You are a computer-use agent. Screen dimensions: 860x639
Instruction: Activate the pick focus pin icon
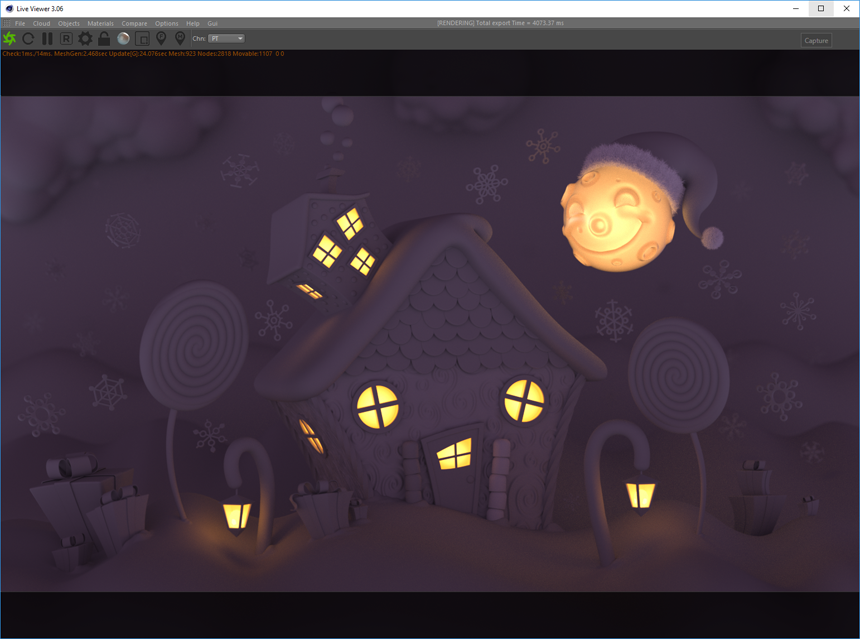(x=161, y=38)
